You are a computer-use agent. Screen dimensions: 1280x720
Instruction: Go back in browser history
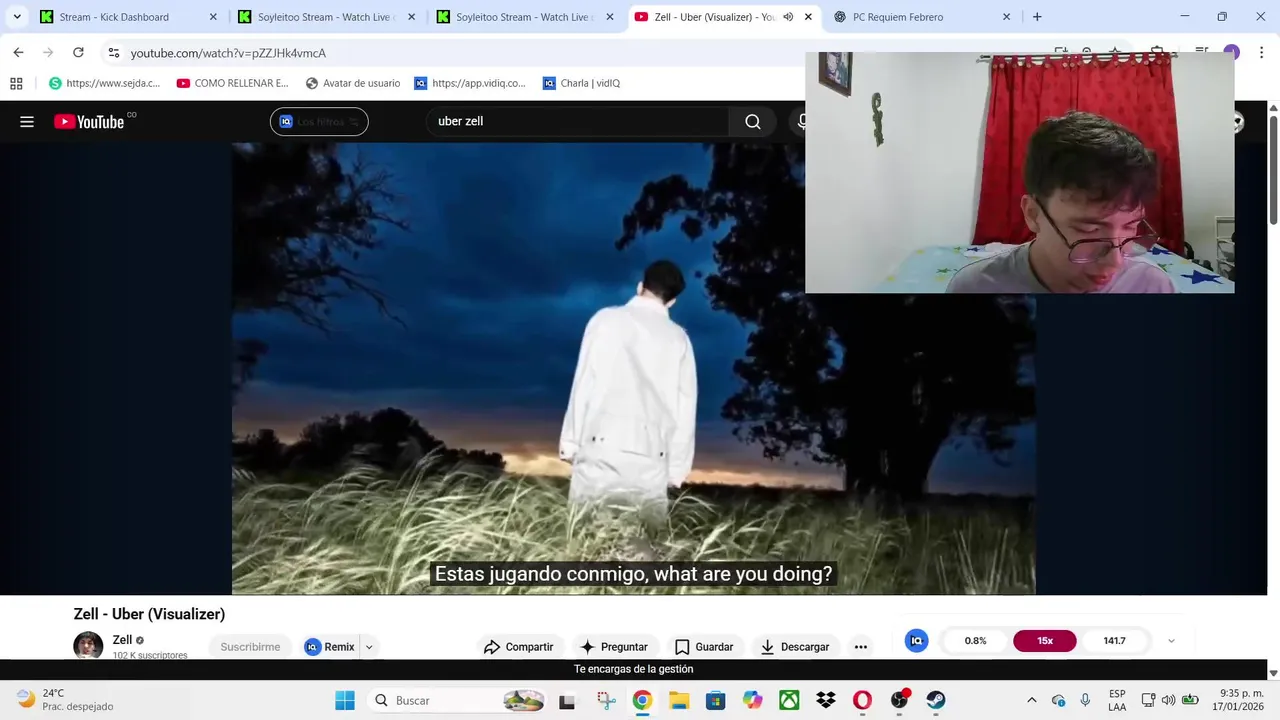18,53
